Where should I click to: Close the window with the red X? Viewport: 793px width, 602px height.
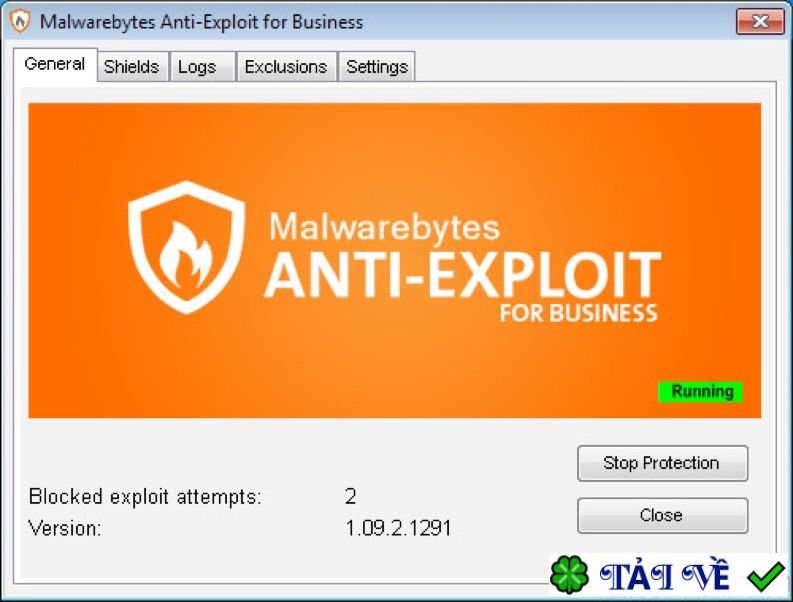pos(760,22)
